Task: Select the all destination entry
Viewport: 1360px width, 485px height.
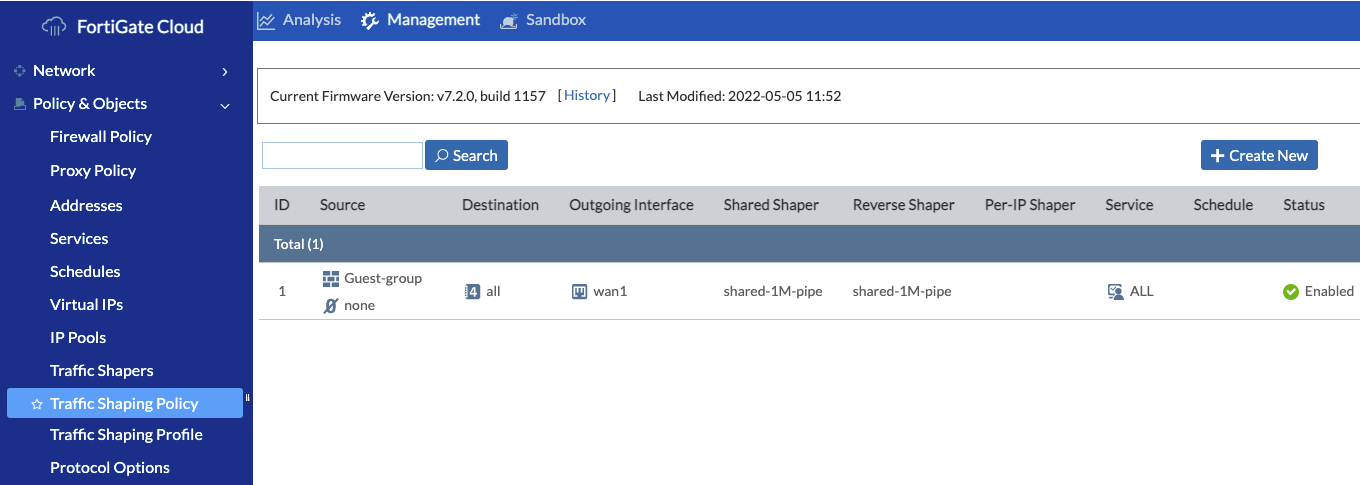Action: click(x=493, y=292)
